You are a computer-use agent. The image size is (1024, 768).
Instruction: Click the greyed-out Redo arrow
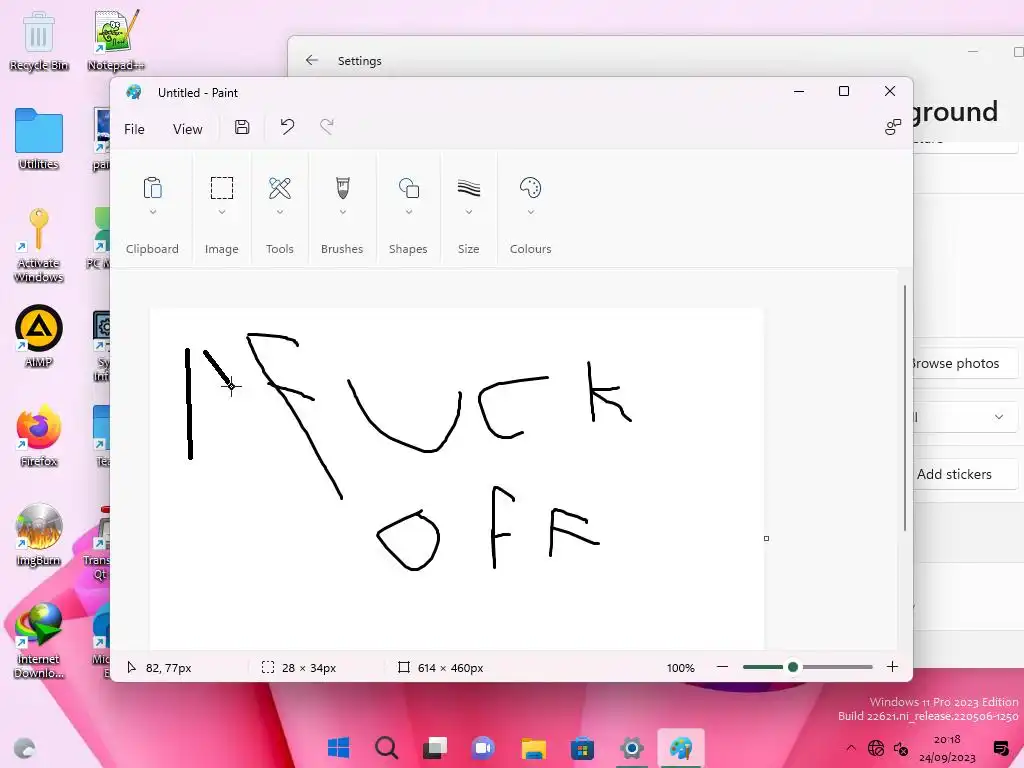point(327,127)
